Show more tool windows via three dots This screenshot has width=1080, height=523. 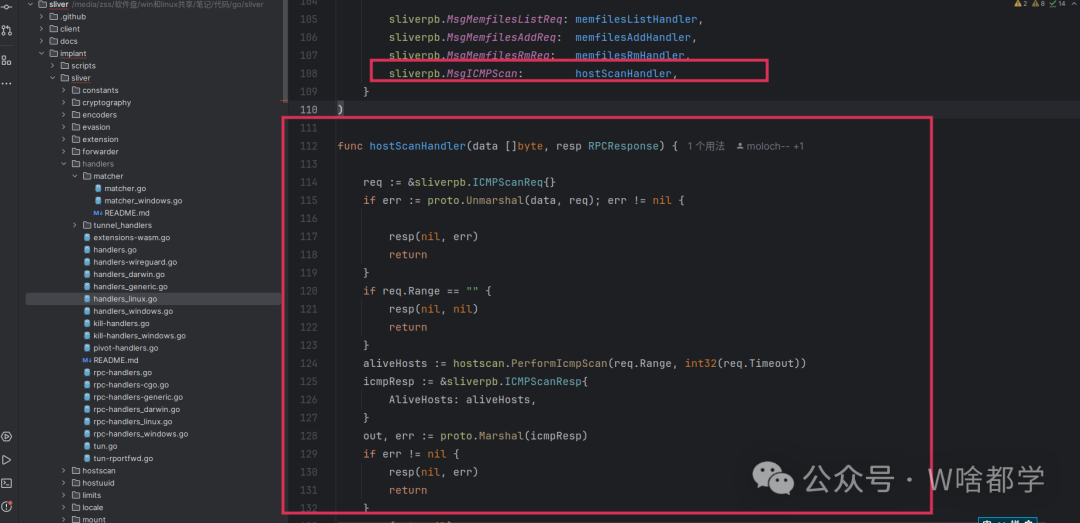[x=6, y=83]
